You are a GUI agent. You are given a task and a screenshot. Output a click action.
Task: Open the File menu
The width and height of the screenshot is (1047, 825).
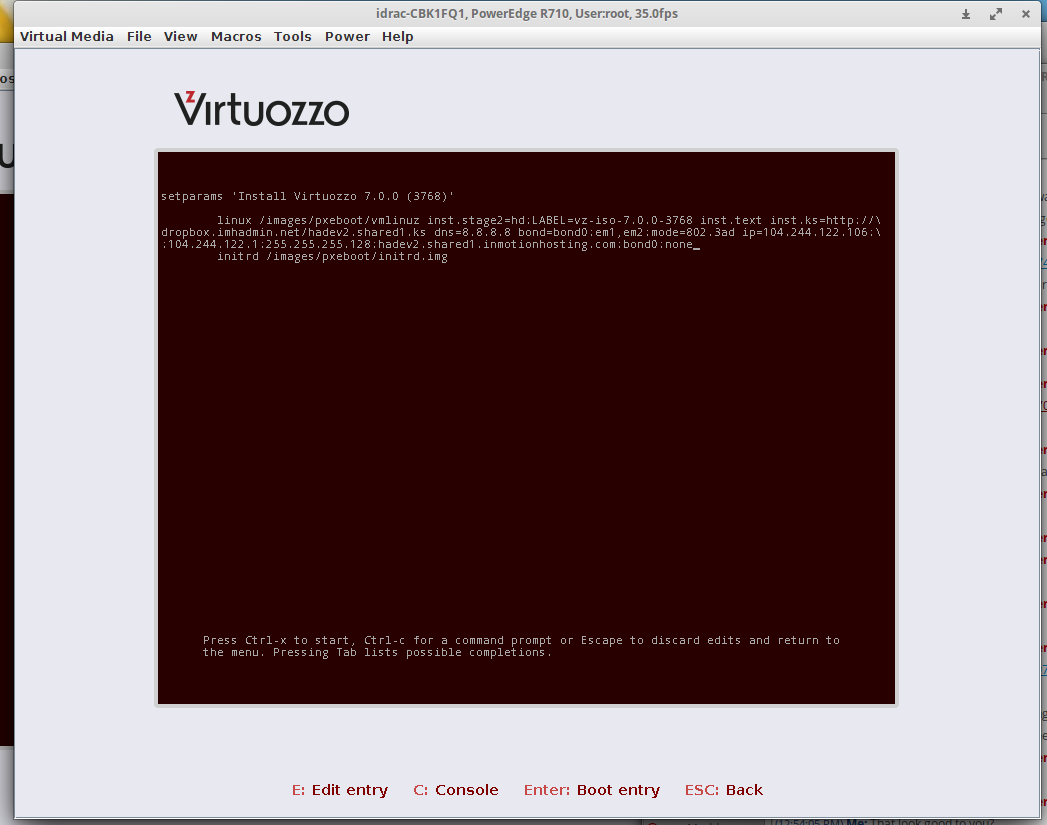click(139, 37)
